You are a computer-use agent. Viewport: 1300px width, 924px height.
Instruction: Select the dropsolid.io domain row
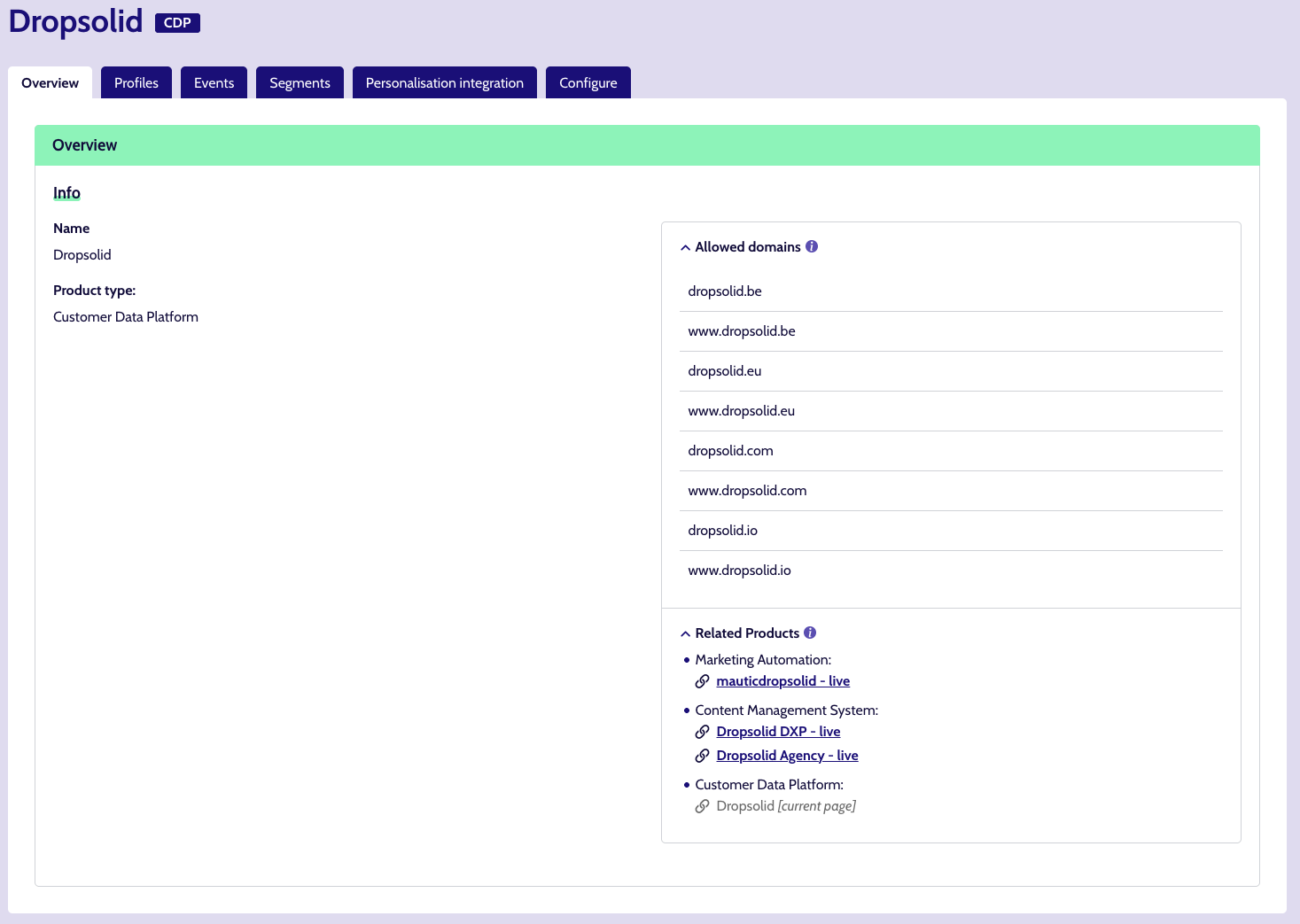(x=951, y=531)
